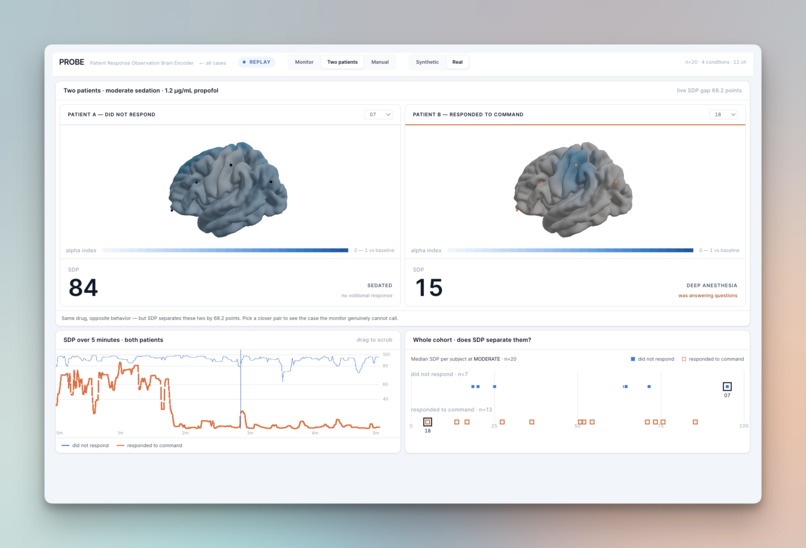Viewport: 806px width, 548px height.
Task: Click the 'did not respond' timeline legend entry
Action: (x=85, y=446)
